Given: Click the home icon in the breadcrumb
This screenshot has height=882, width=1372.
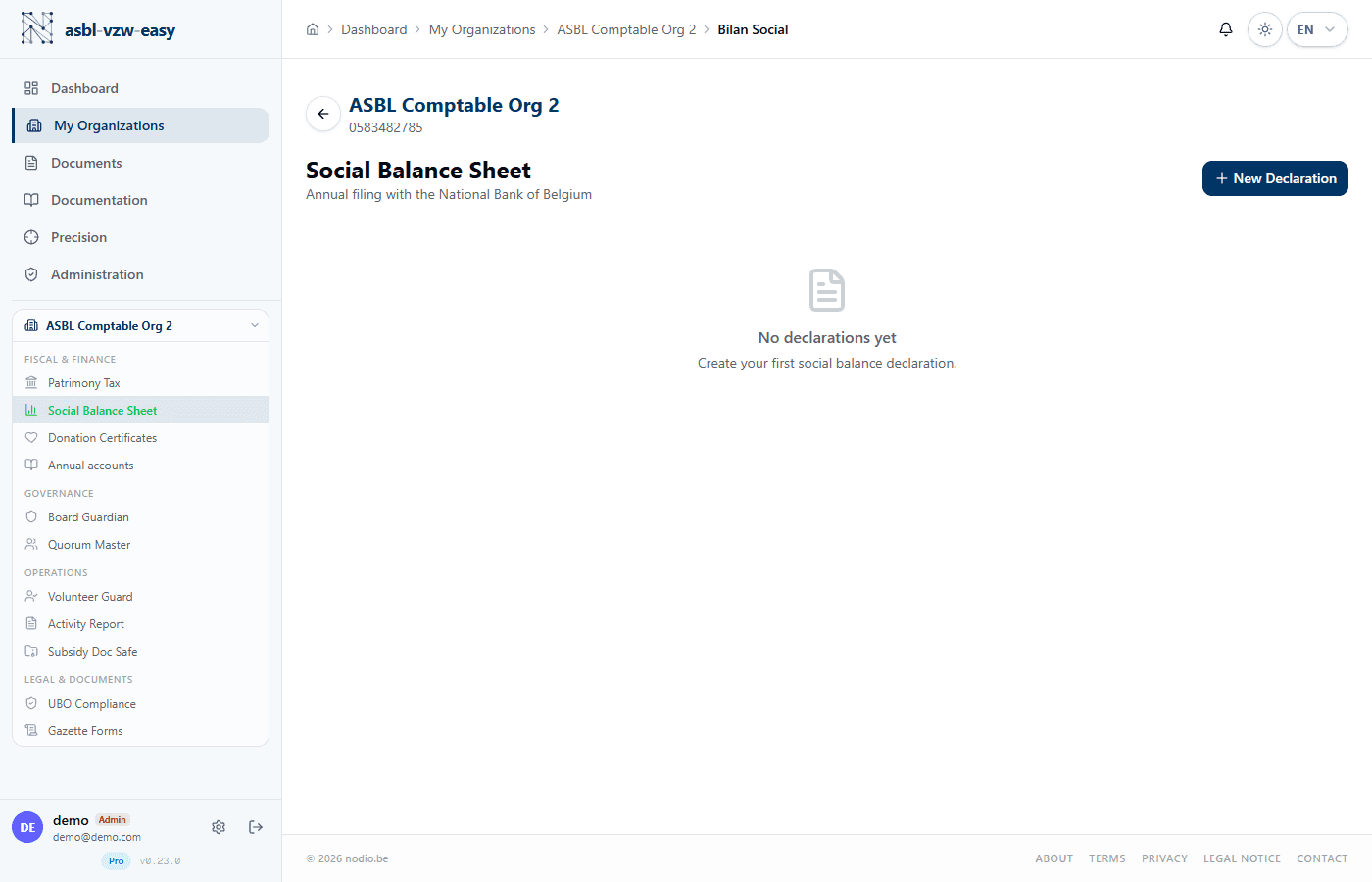Looking at the screenshot, I should pos(313,29).
